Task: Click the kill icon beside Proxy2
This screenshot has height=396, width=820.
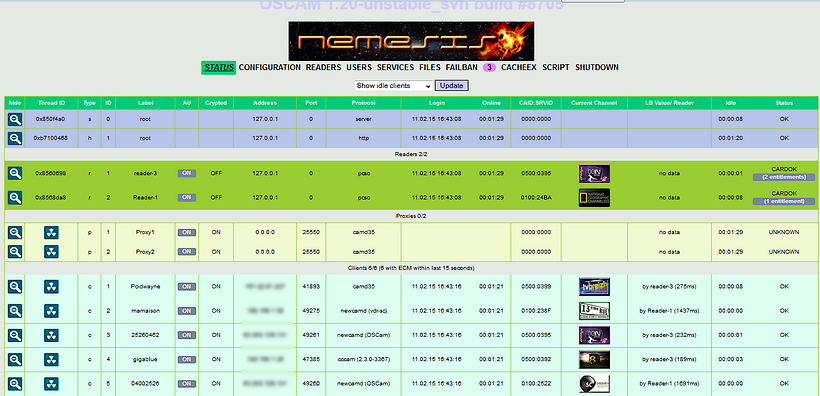Action: [51, 252]
